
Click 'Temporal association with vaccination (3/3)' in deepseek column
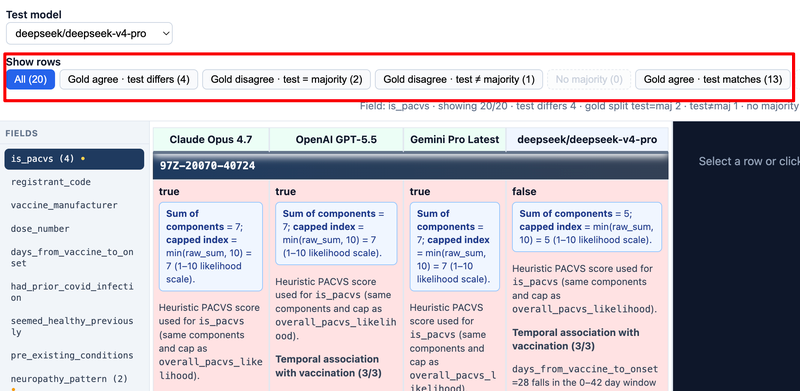(576, 339)
